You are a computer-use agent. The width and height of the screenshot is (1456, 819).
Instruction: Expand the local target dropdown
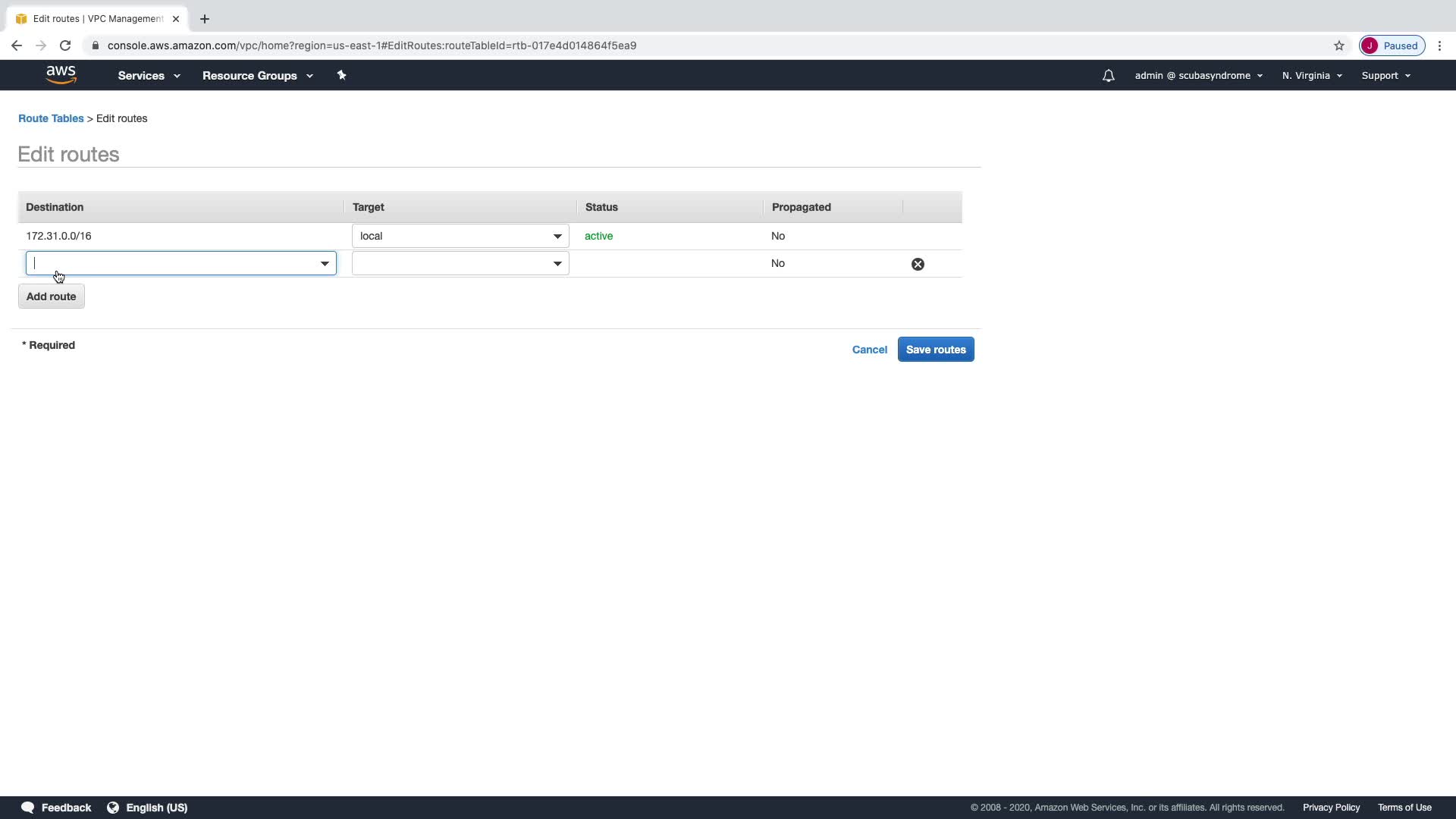[x=557, y=236]
